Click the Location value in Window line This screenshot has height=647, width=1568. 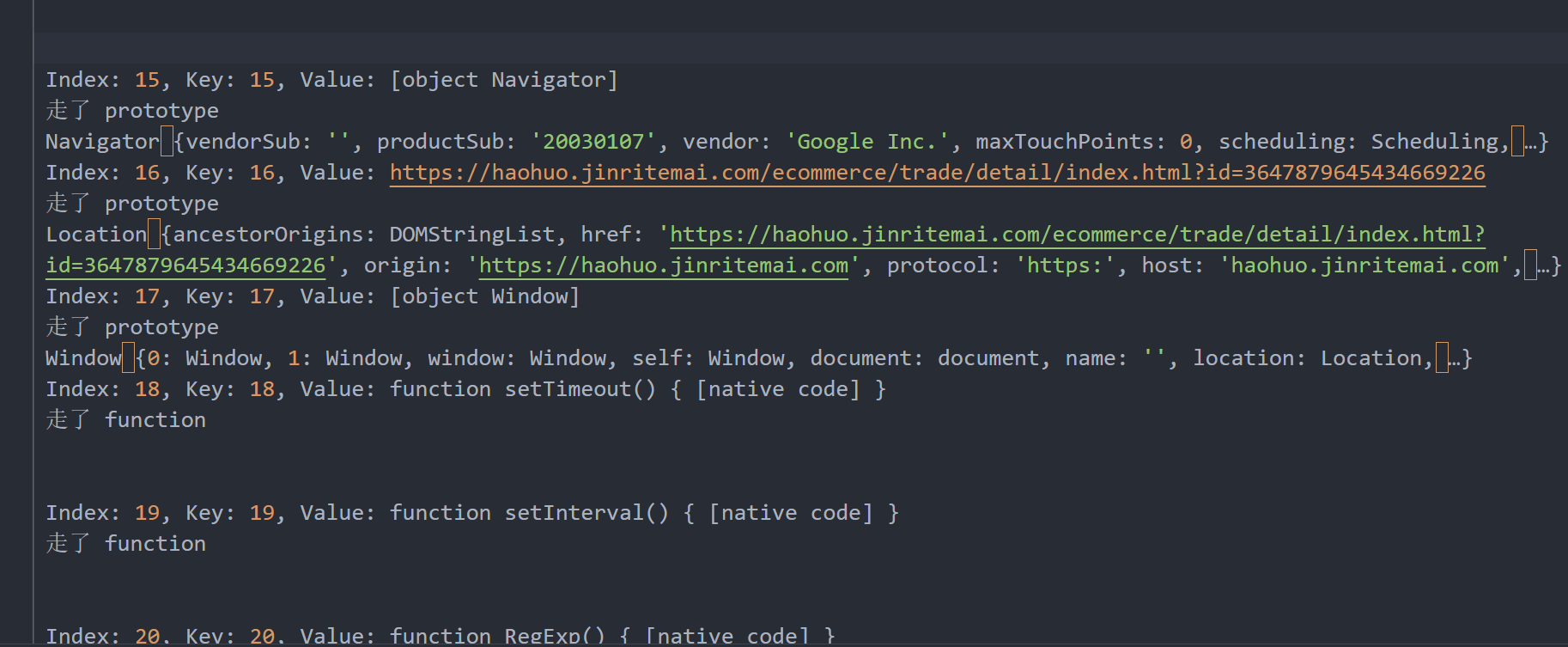1370,358
